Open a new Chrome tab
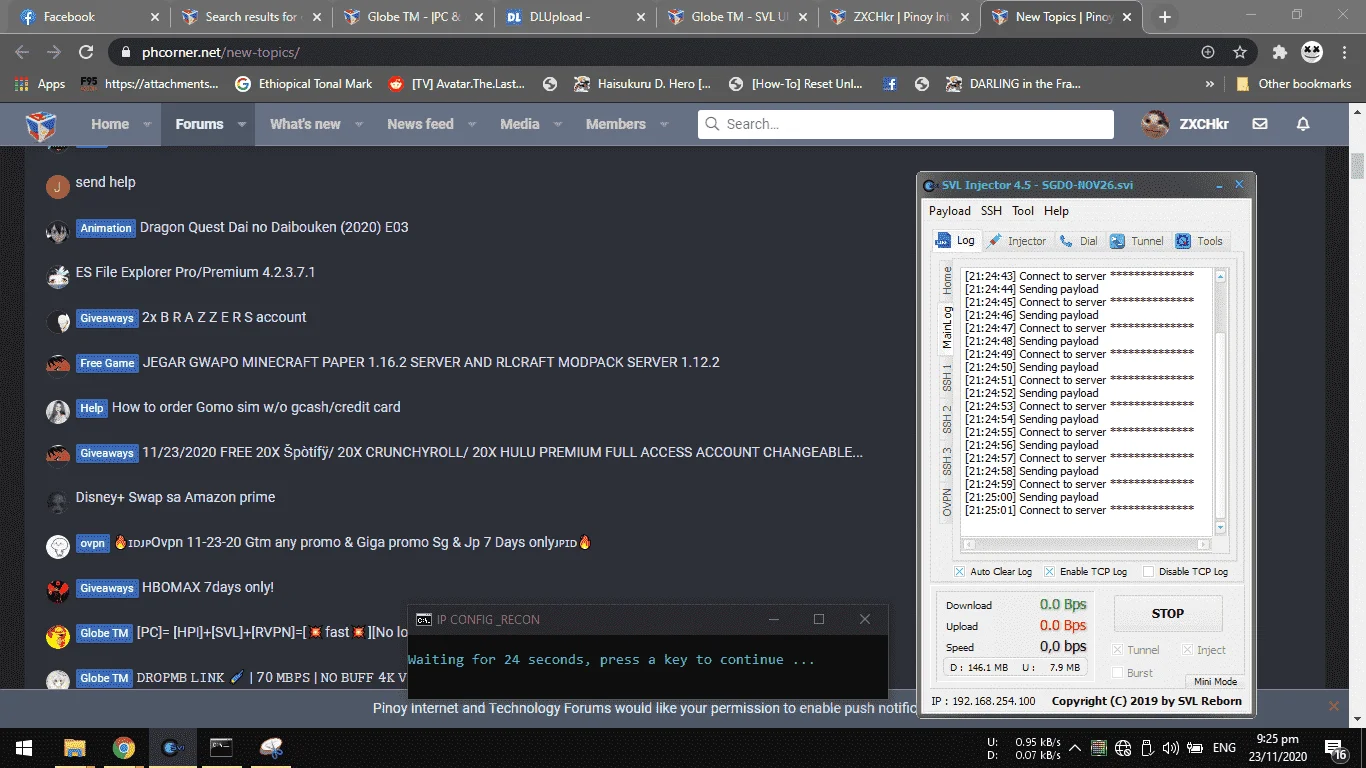This screenshot has width=1366, height=768. pyautogui.click(x=1165, y=17)
